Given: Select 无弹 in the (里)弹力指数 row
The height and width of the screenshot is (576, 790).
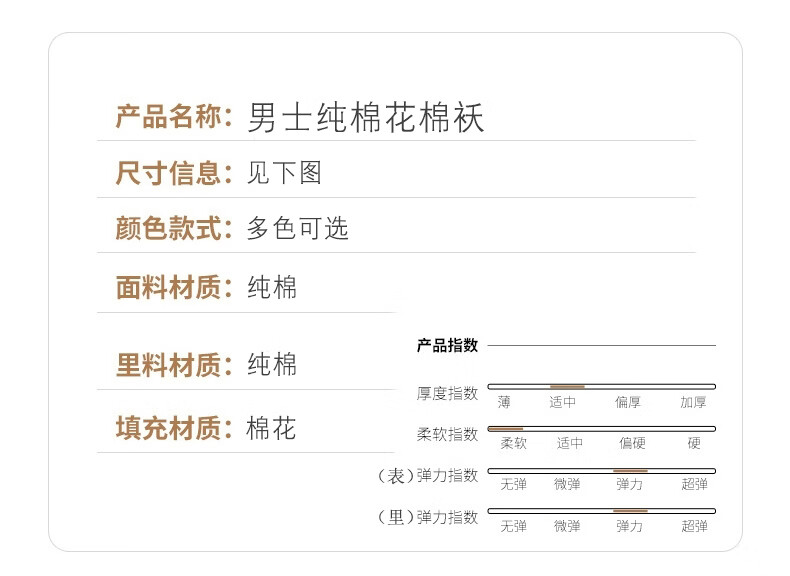Looking at the screenshot, I should (513, 526).
